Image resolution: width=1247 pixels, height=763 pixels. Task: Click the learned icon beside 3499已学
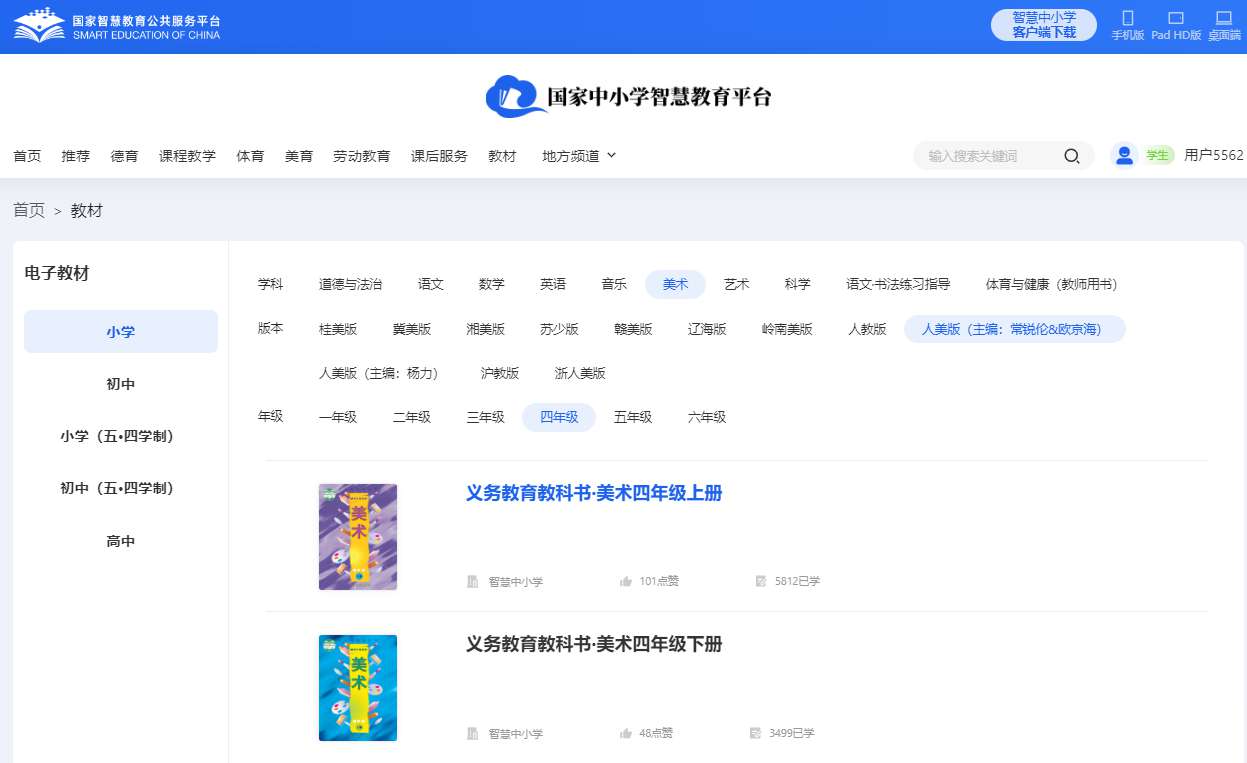[756, 733]
